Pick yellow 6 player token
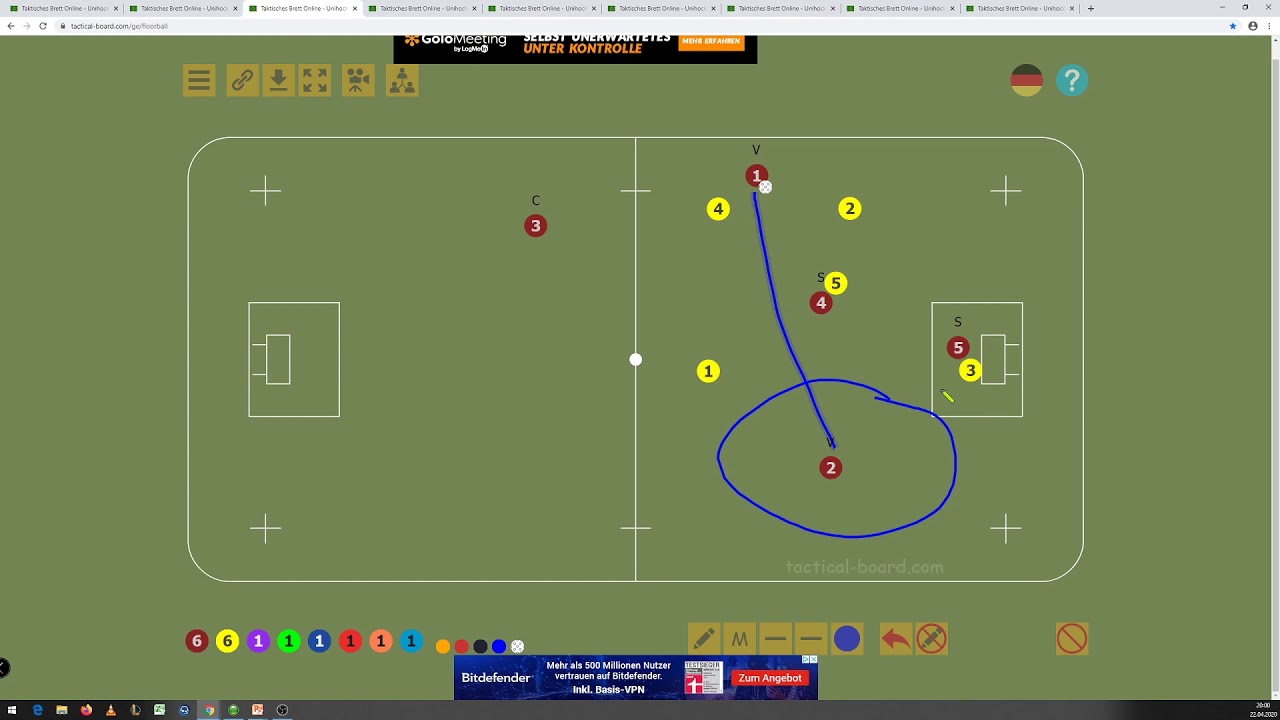 tap(228, 642)
